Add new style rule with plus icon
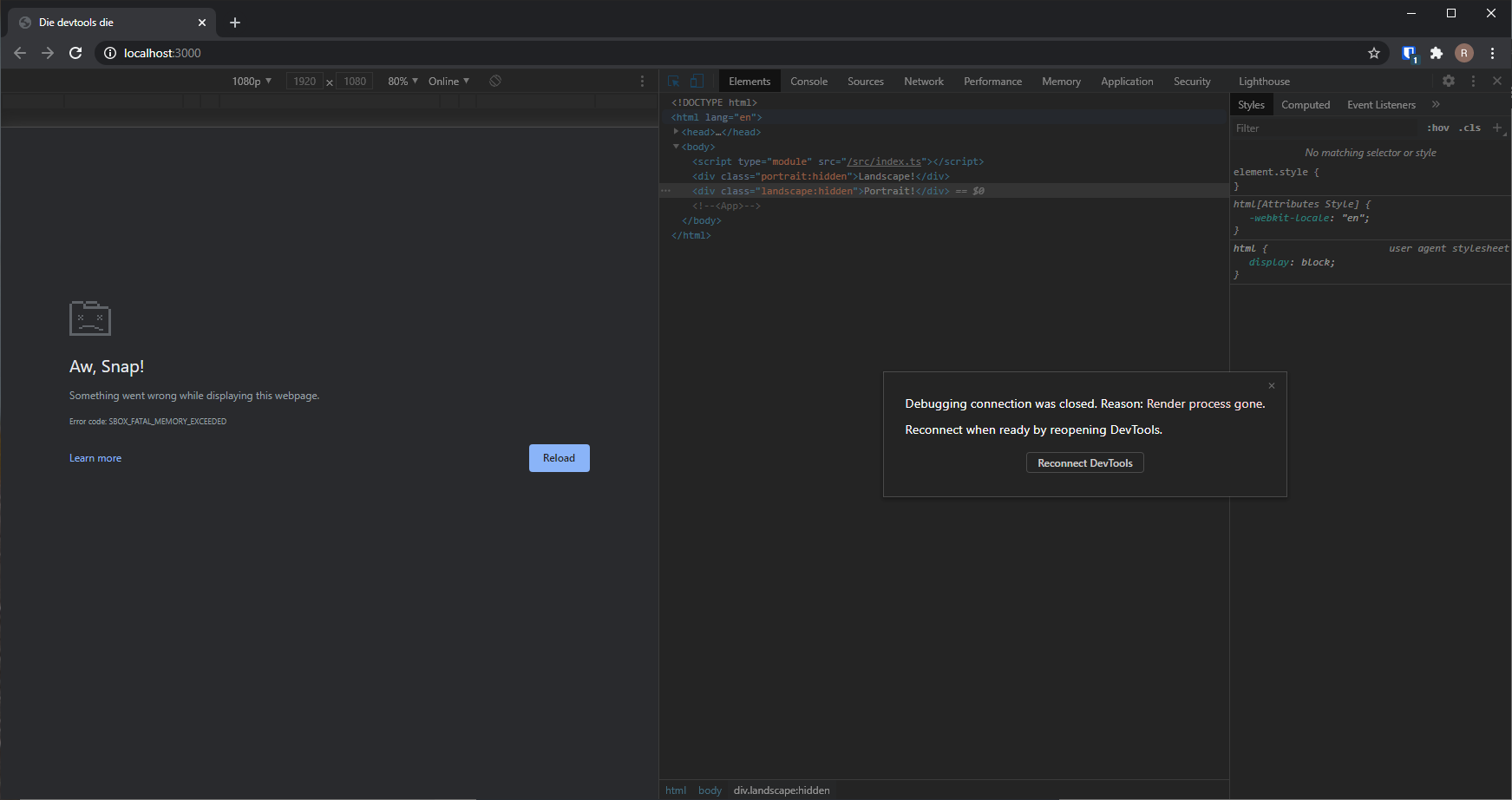 1497,128
